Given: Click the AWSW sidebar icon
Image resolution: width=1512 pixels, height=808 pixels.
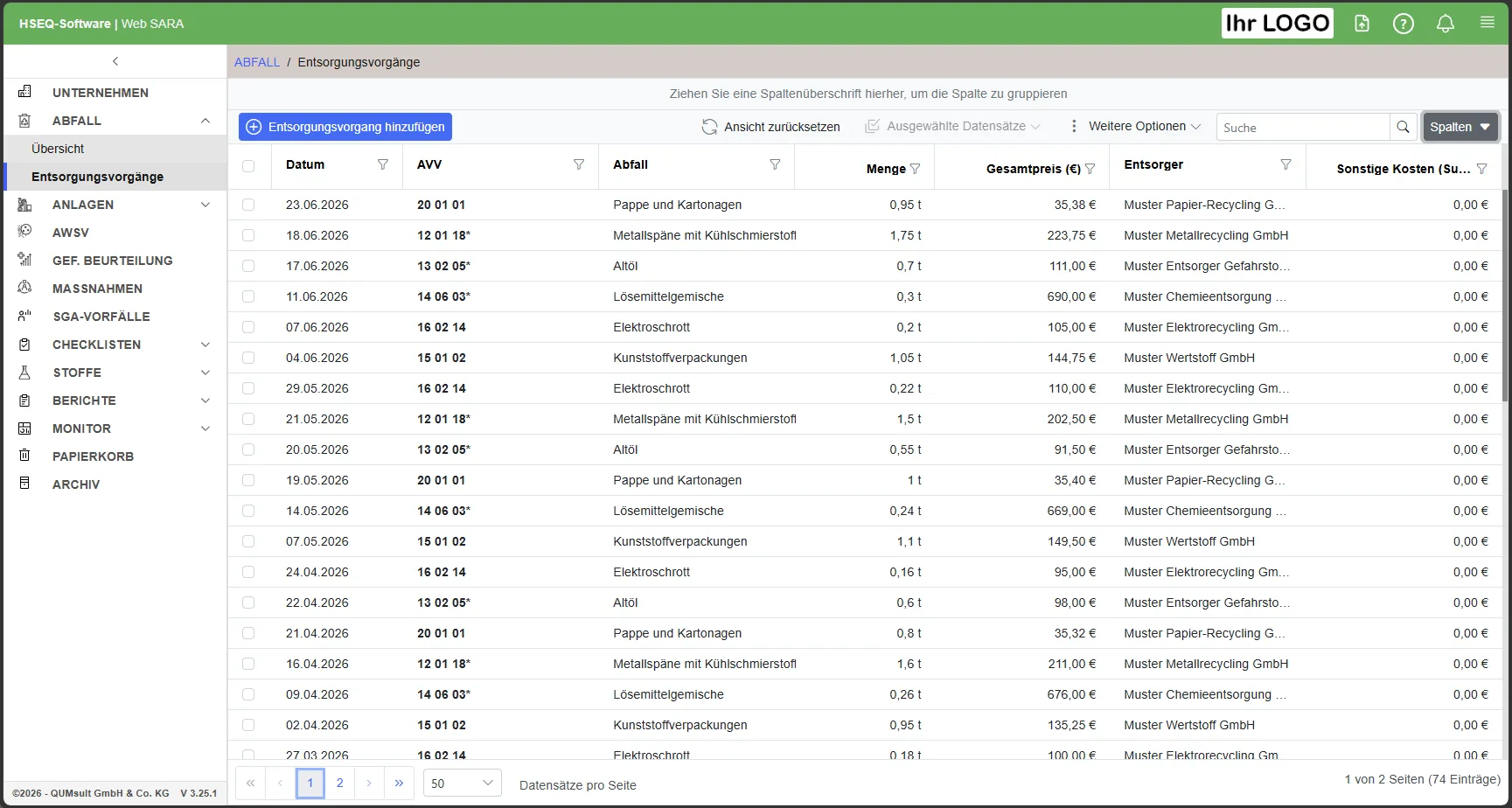Looking at the screenshot, I should 24,232.
